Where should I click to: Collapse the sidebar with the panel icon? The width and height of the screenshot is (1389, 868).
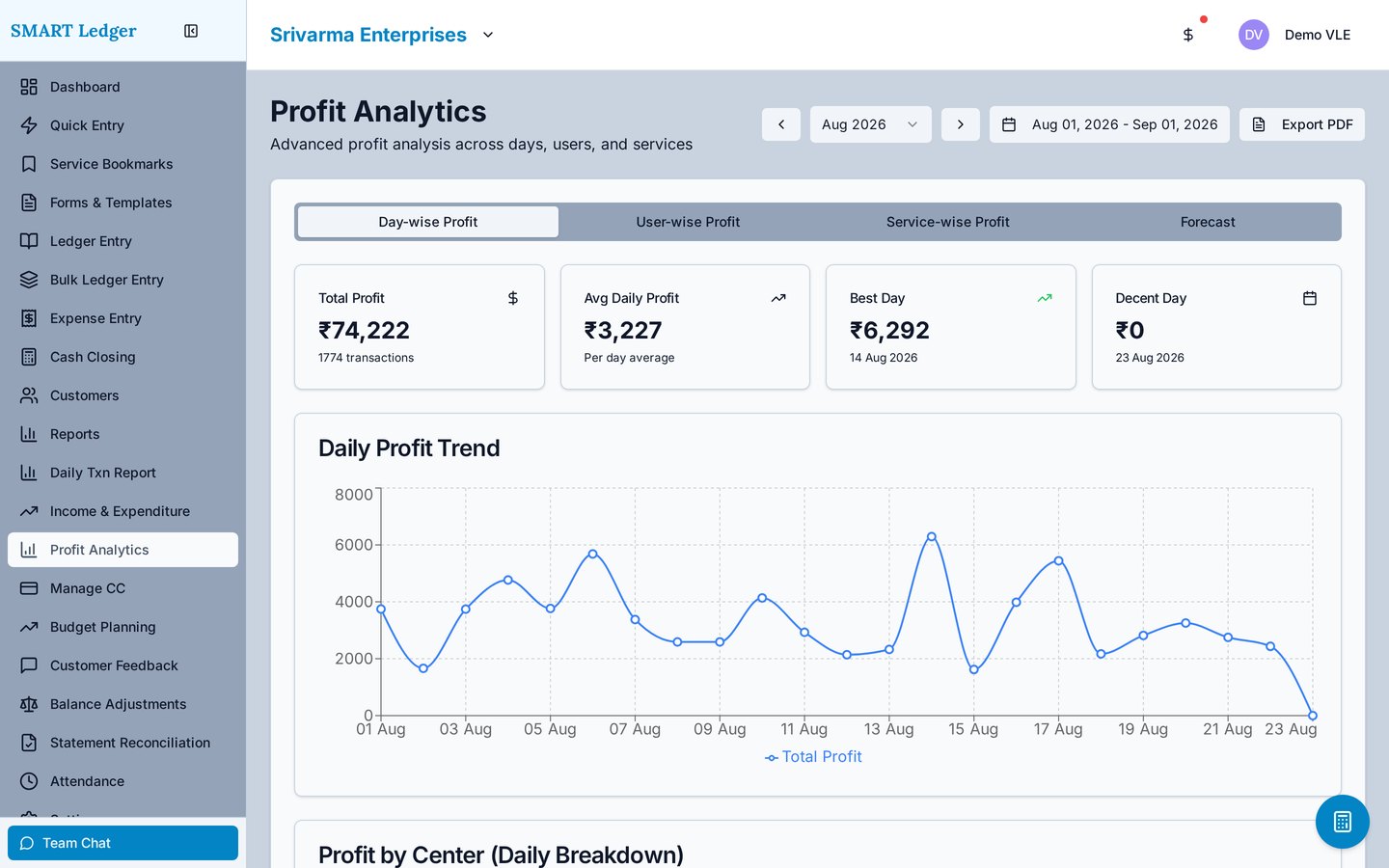(191, 31)
